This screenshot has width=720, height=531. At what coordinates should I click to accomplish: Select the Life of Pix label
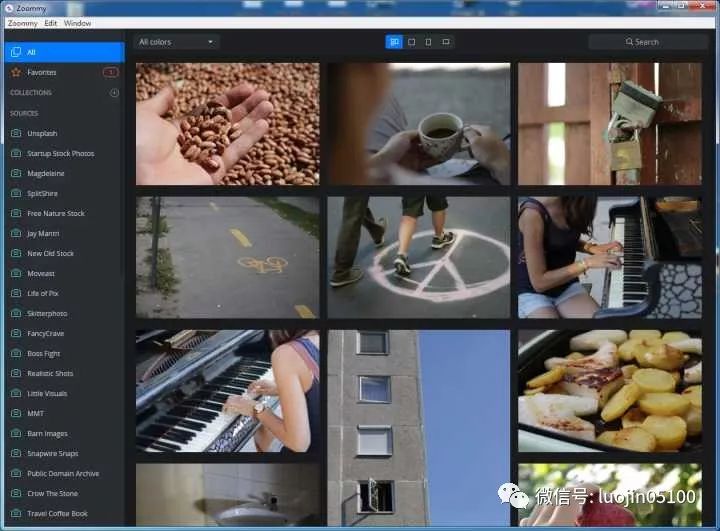click(43, 293)
